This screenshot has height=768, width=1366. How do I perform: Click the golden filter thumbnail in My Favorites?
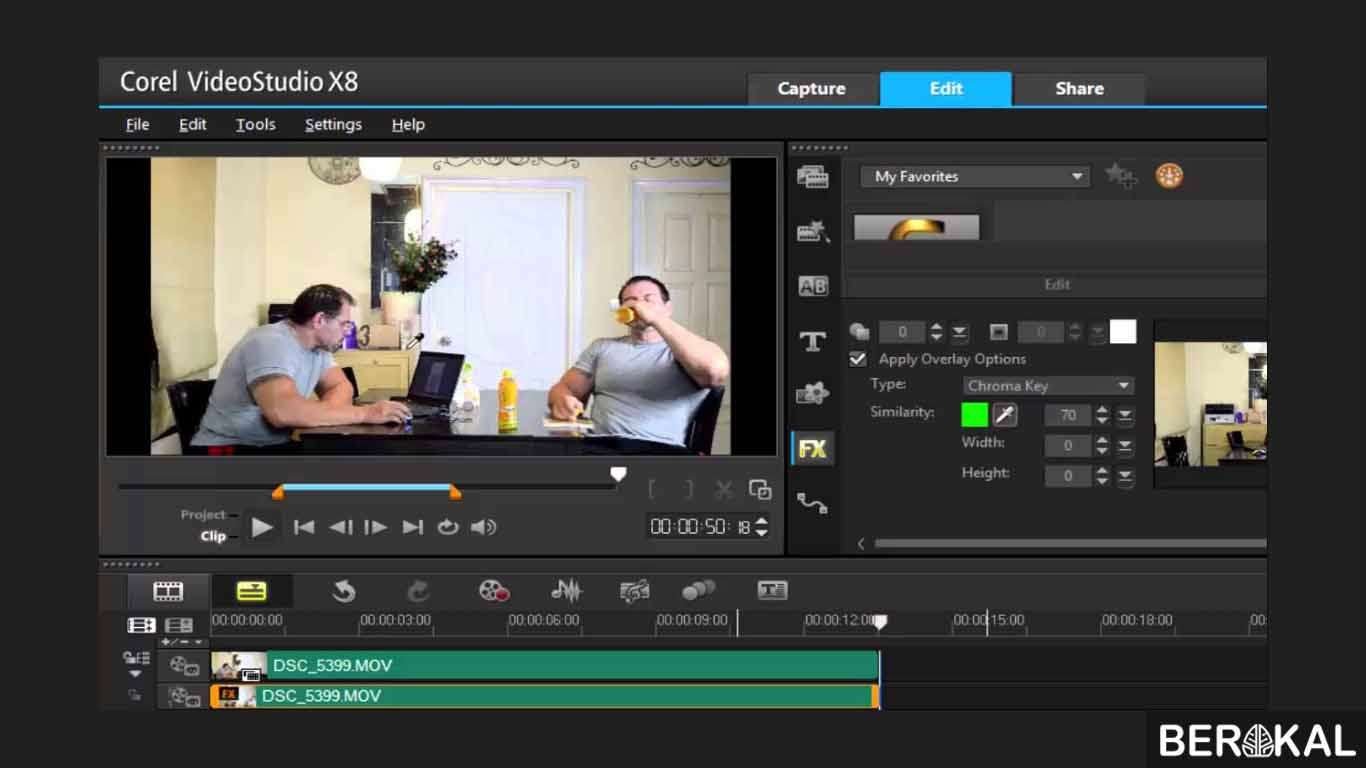click(916, 228)
